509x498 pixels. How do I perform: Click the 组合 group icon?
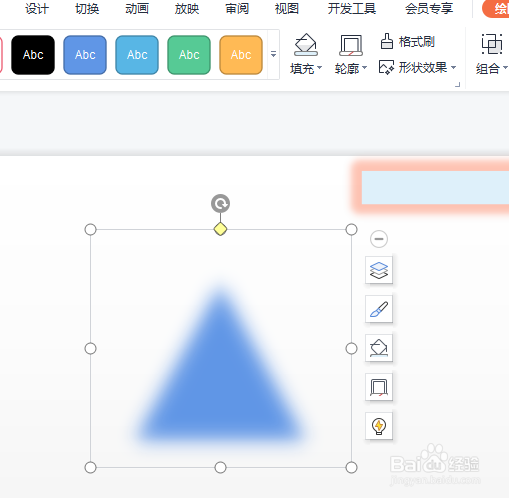[x=492, y=44]
